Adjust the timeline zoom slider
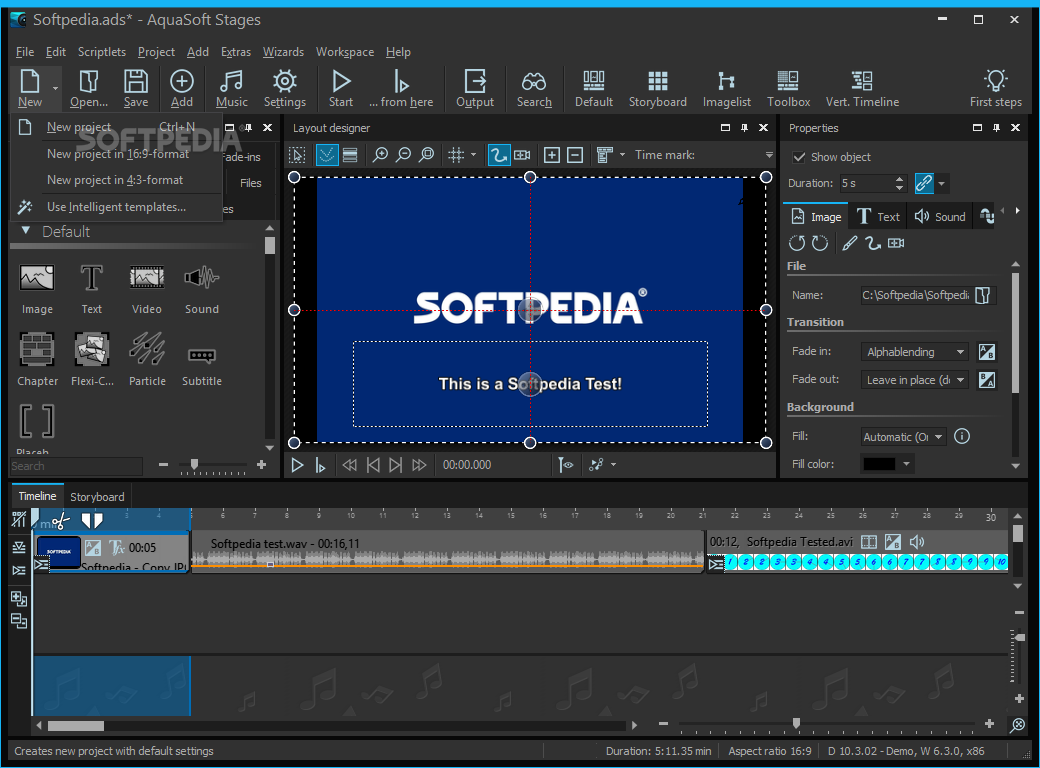This screenshot has width=1040, height=768. pyautogui.click(x=796, y=723)
